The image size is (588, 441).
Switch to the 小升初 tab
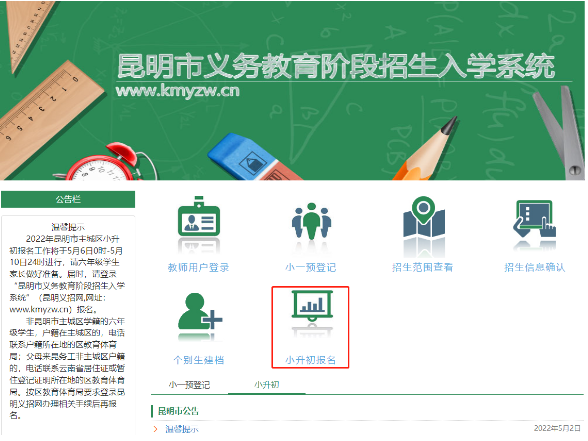point(267,385)
